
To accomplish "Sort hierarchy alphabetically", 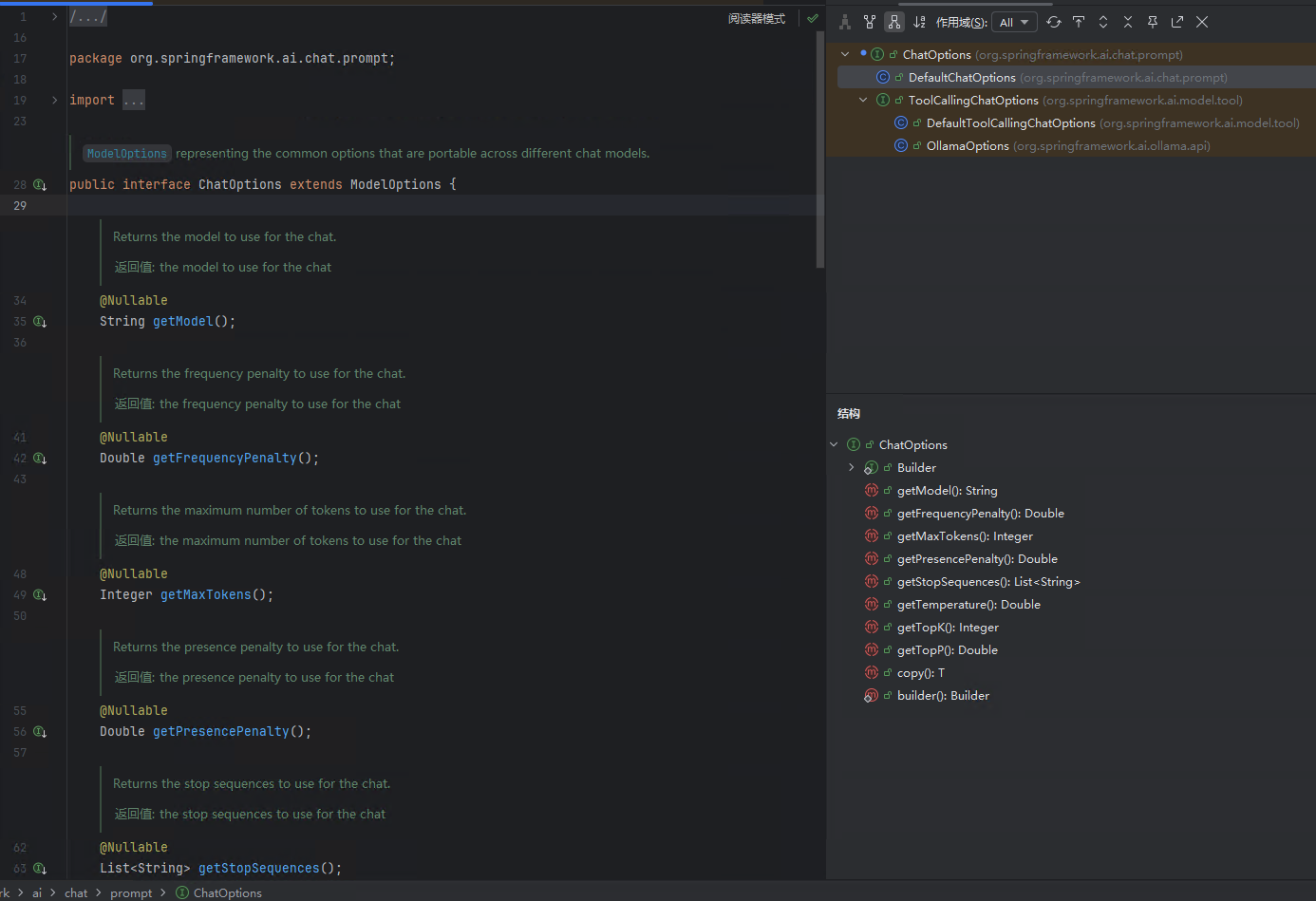I will [x=919, y=22].
